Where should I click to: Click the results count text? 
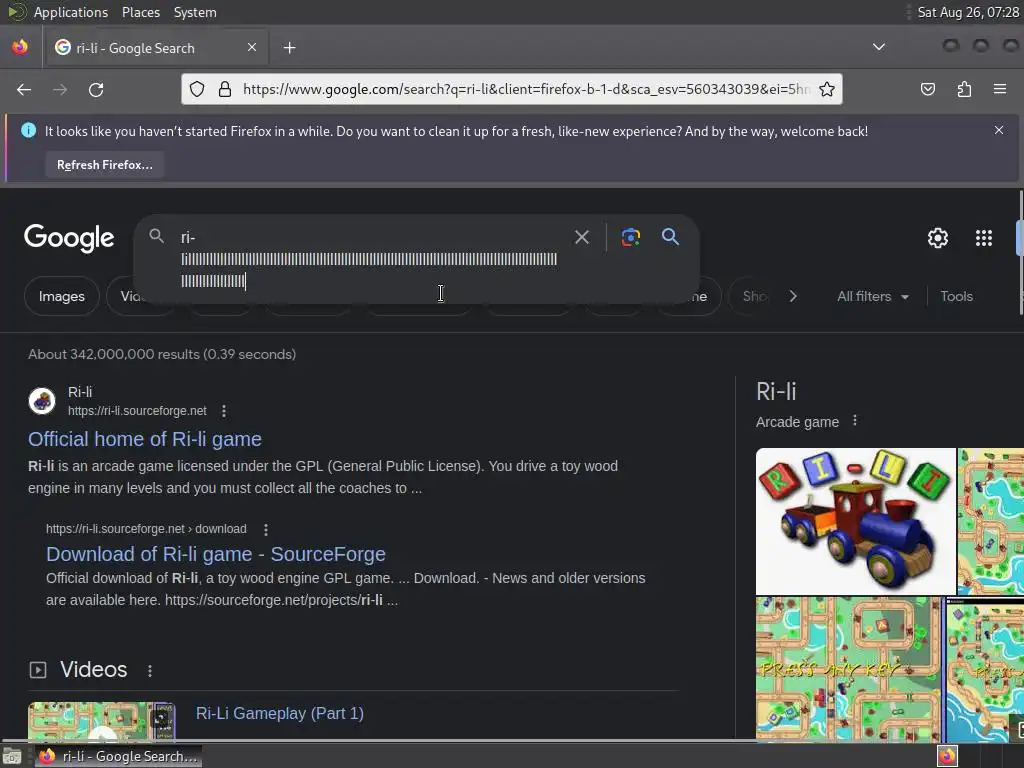pyautogui.click(x=162, y=354)
